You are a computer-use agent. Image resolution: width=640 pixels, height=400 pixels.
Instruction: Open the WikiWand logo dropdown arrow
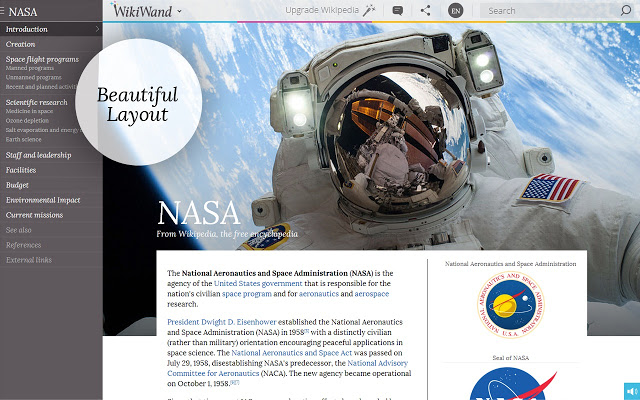(179, 11)
